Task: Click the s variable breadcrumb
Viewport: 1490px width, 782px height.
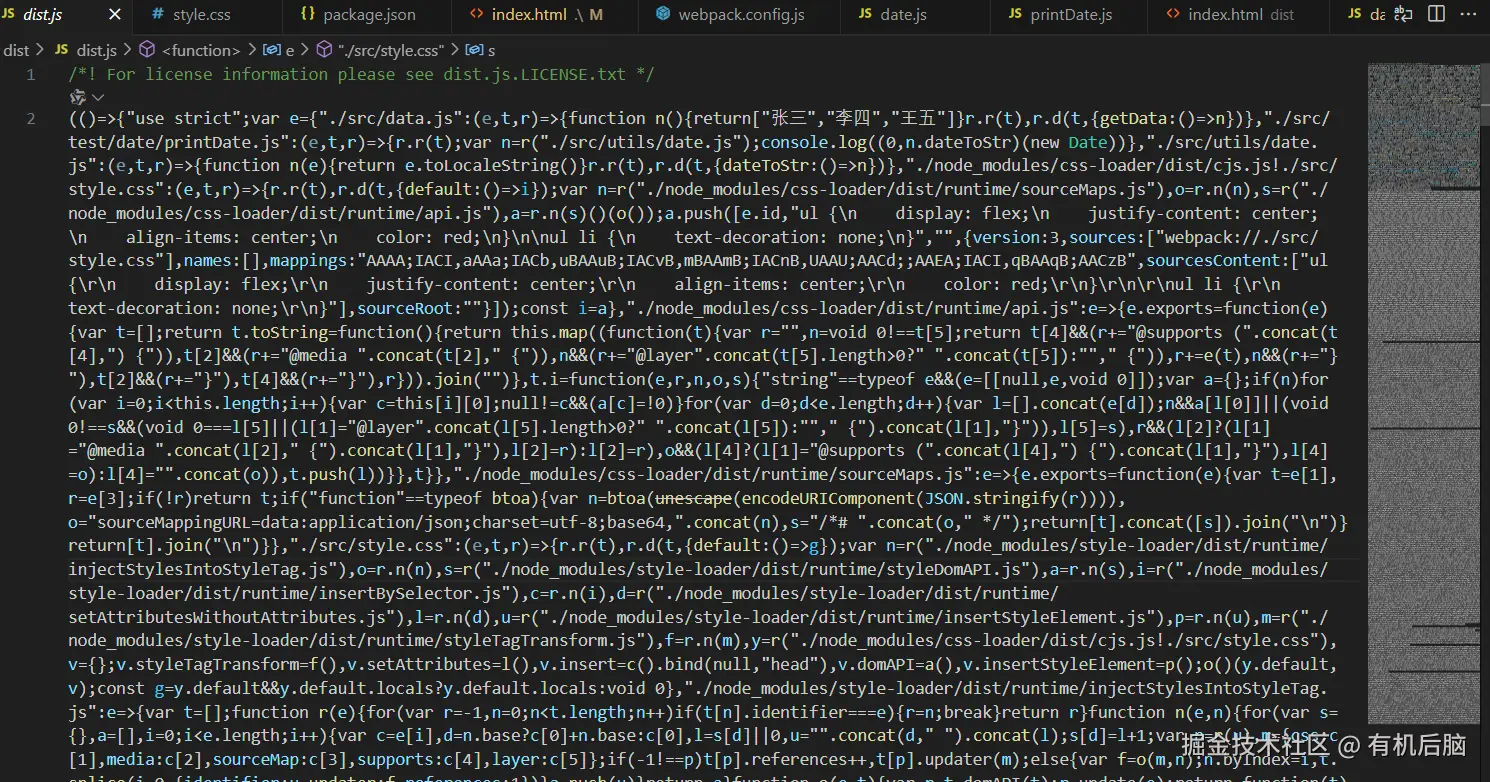Action: [x=491, y=49]
